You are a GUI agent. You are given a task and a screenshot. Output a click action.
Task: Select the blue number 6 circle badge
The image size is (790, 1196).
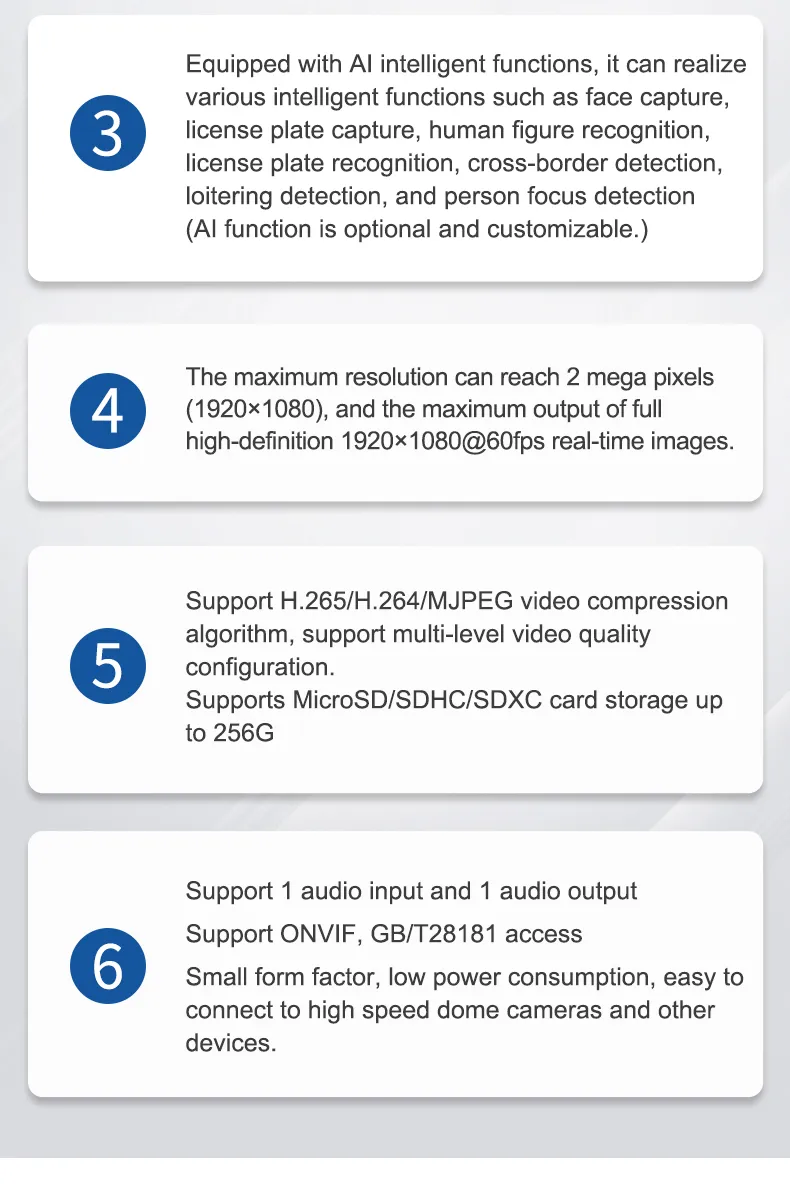coord(106,967)
